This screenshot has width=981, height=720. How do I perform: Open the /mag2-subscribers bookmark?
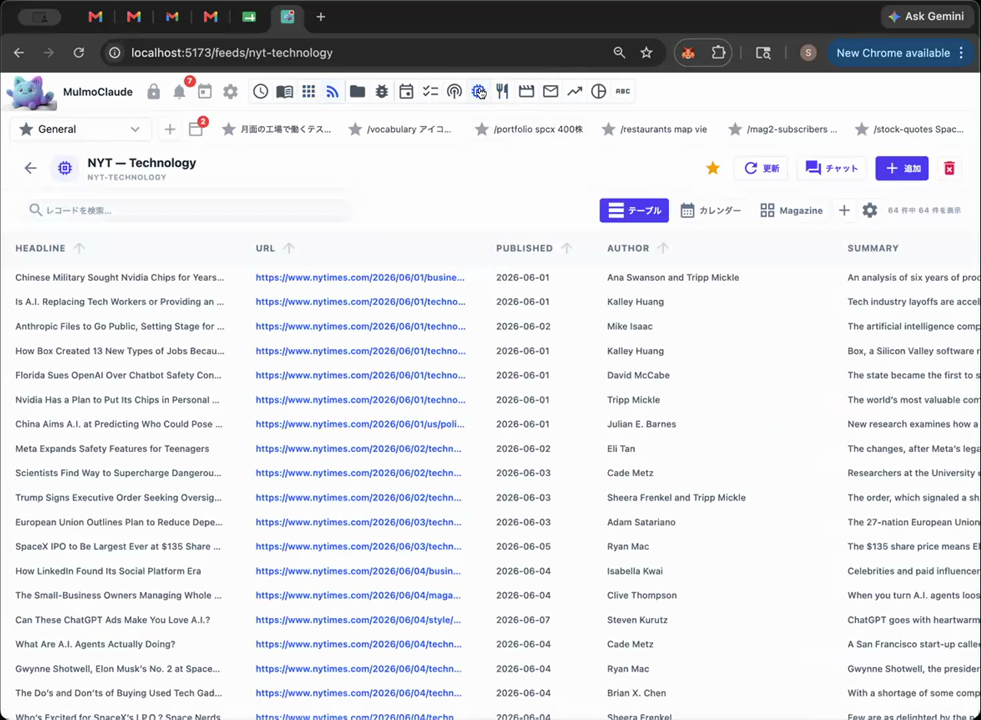click(x=783, y=129)
